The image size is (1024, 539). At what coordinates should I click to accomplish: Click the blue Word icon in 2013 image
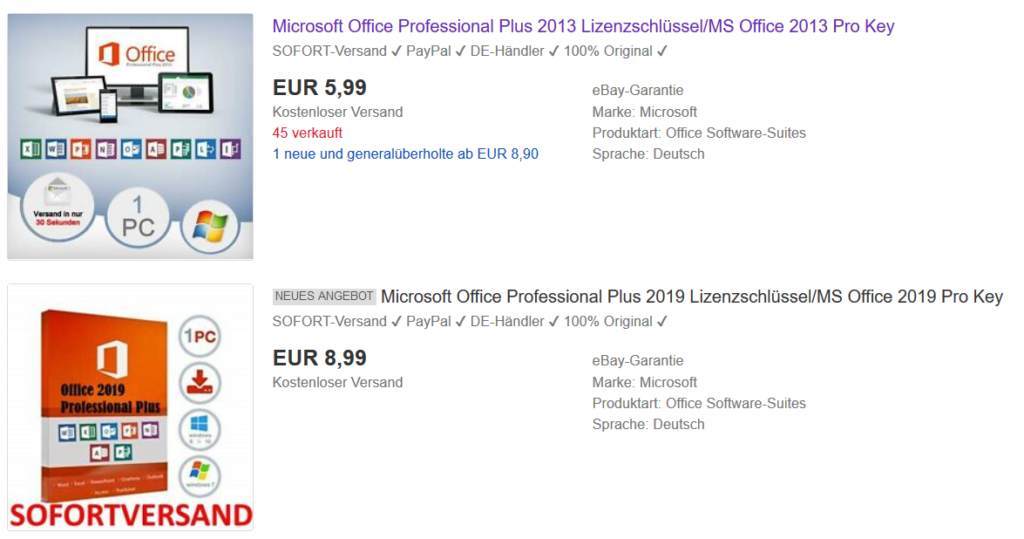56,150
